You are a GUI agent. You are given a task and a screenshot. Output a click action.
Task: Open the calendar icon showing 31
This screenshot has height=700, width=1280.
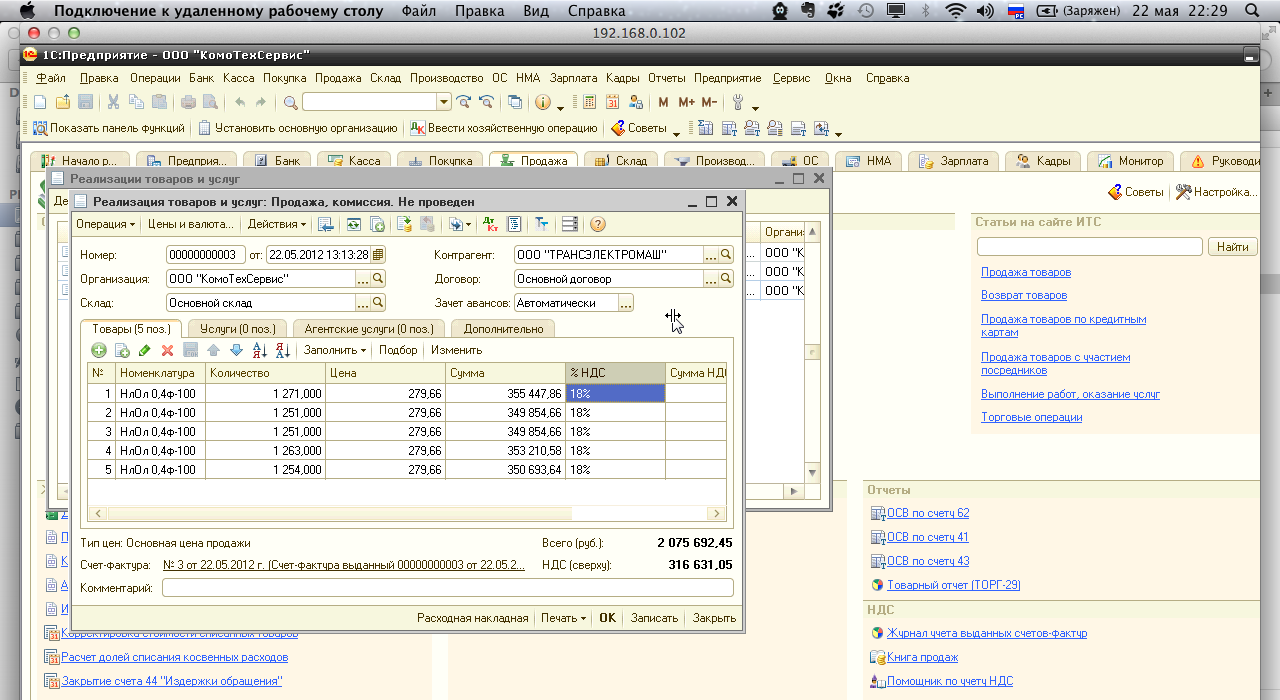[612, 102]
